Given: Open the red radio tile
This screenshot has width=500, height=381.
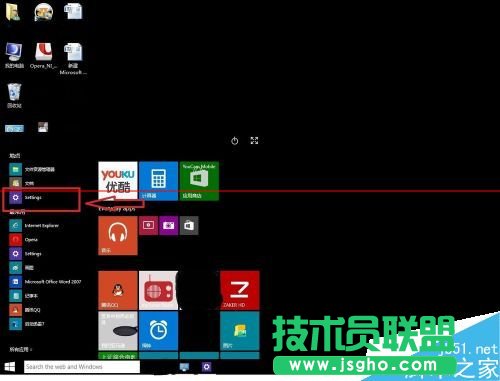Looking at the screenshot, I should tap(158, 290).
